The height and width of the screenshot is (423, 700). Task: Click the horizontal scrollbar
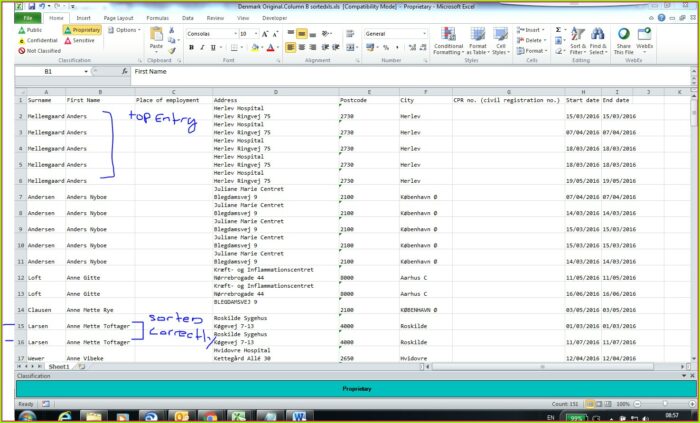[542, 367]
